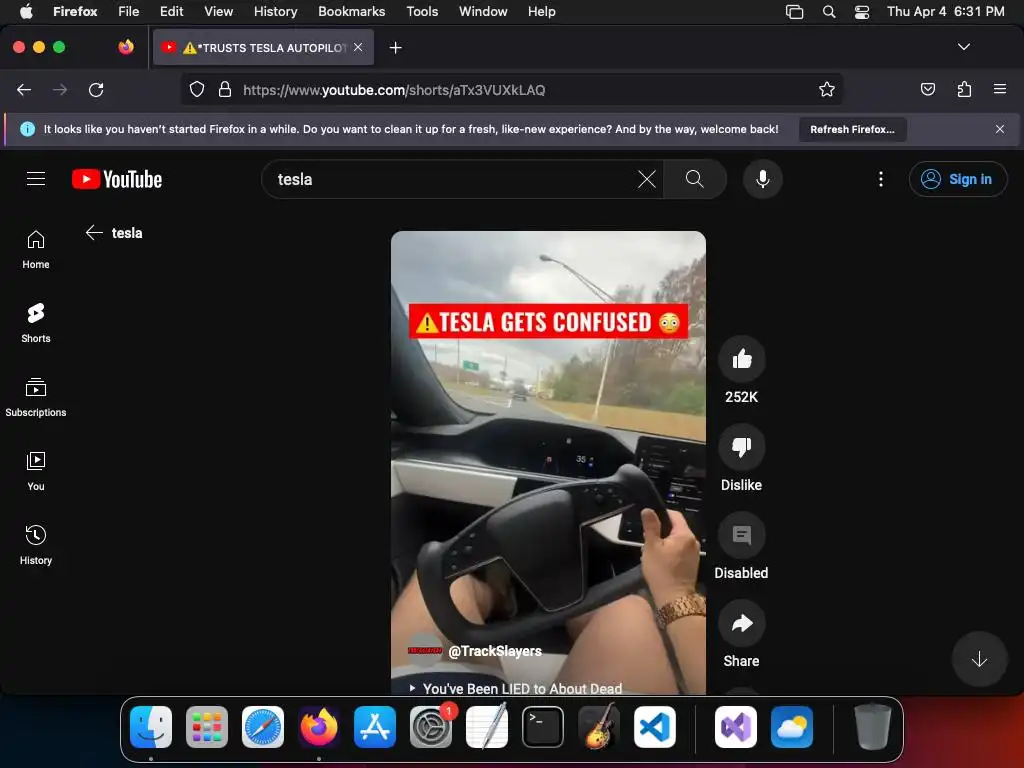Viewport: 1024px width, 768px height.
Task: Go back to tesla search results
Action: click(x=94, y=232)
